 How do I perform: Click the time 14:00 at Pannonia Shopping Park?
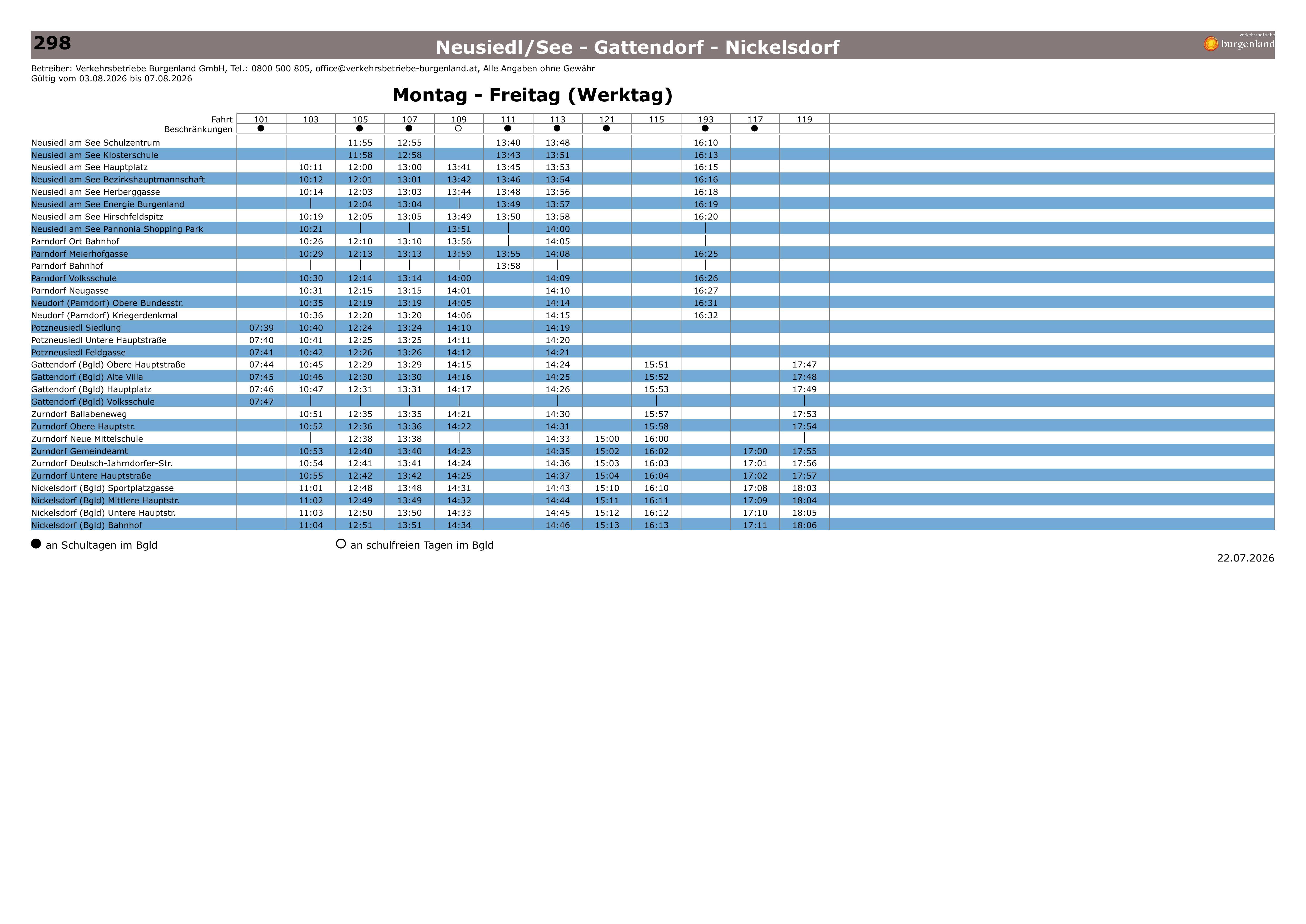558,229
